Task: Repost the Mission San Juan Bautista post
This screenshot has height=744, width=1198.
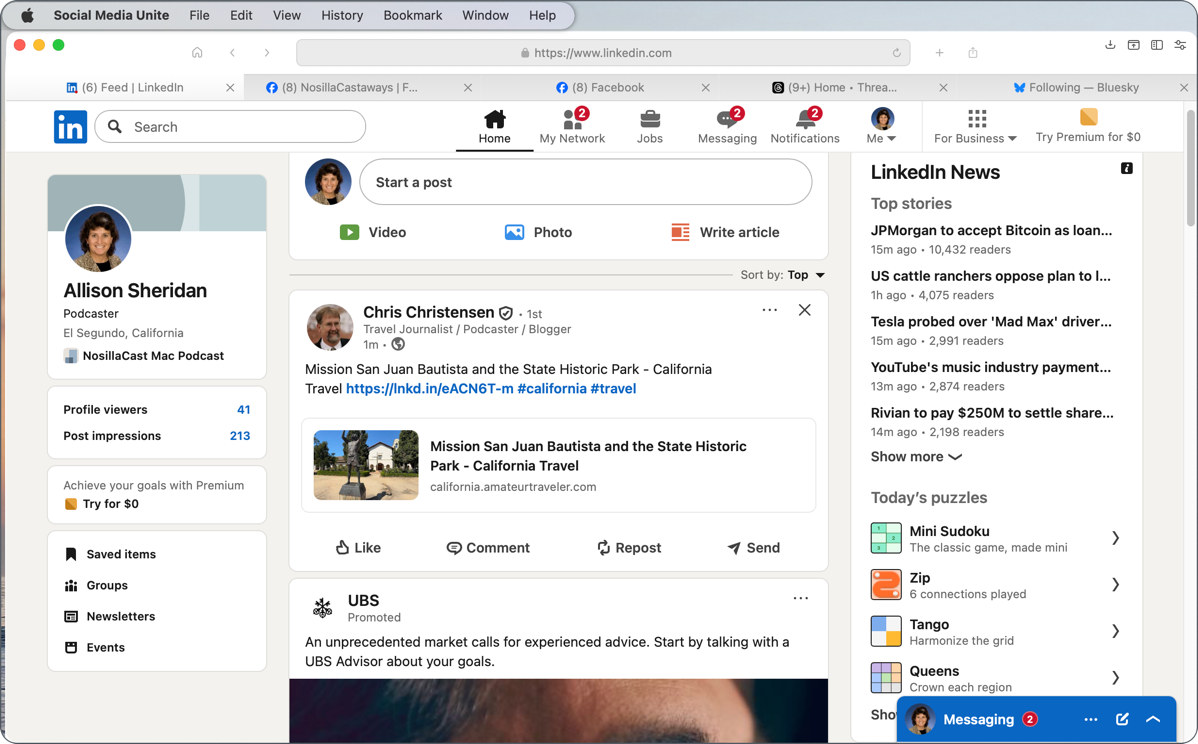Action: (628, 547)
